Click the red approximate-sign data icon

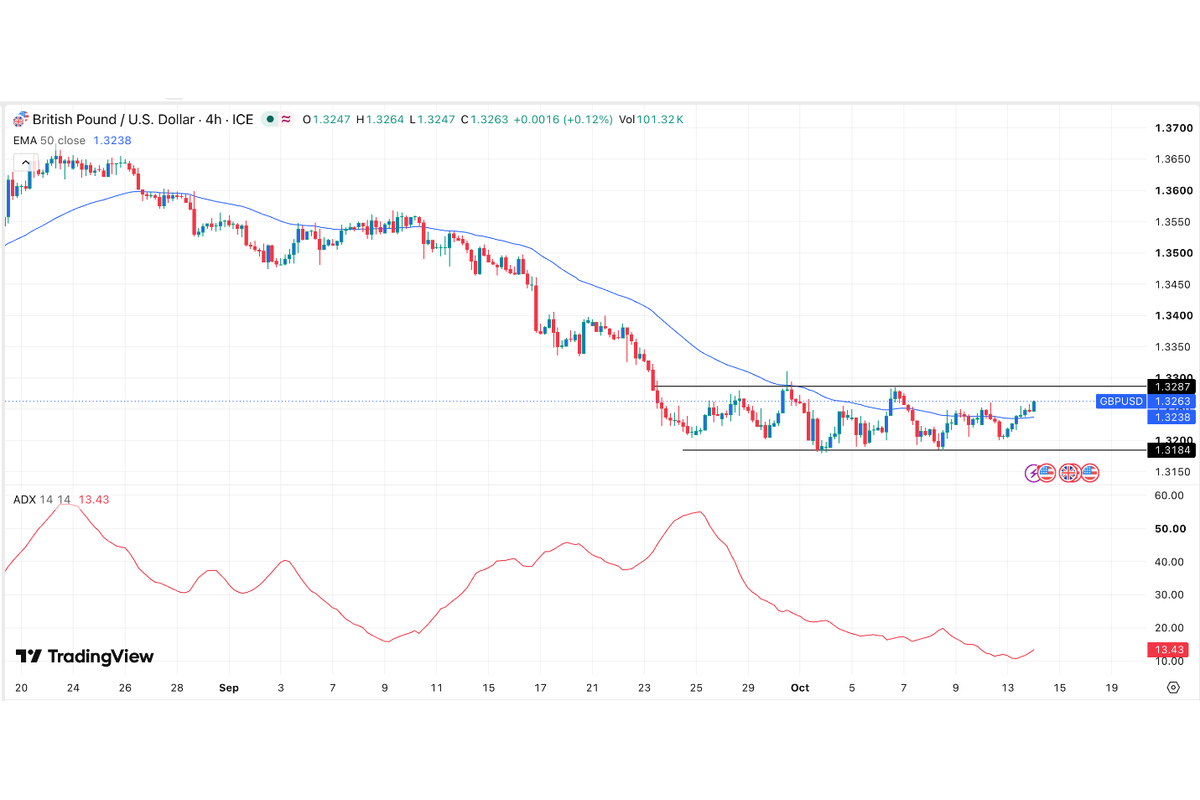(x=286, y=119)
